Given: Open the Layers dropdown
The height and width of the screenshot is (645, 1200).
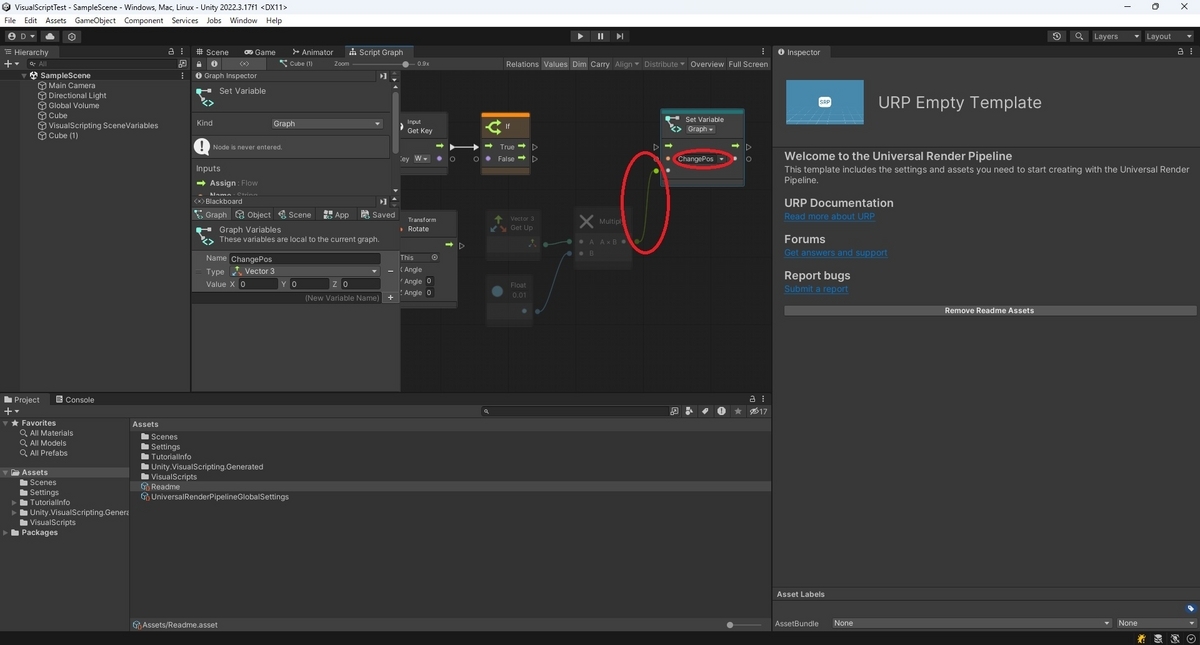Looking at the screenshot, I should (1115, 36).
